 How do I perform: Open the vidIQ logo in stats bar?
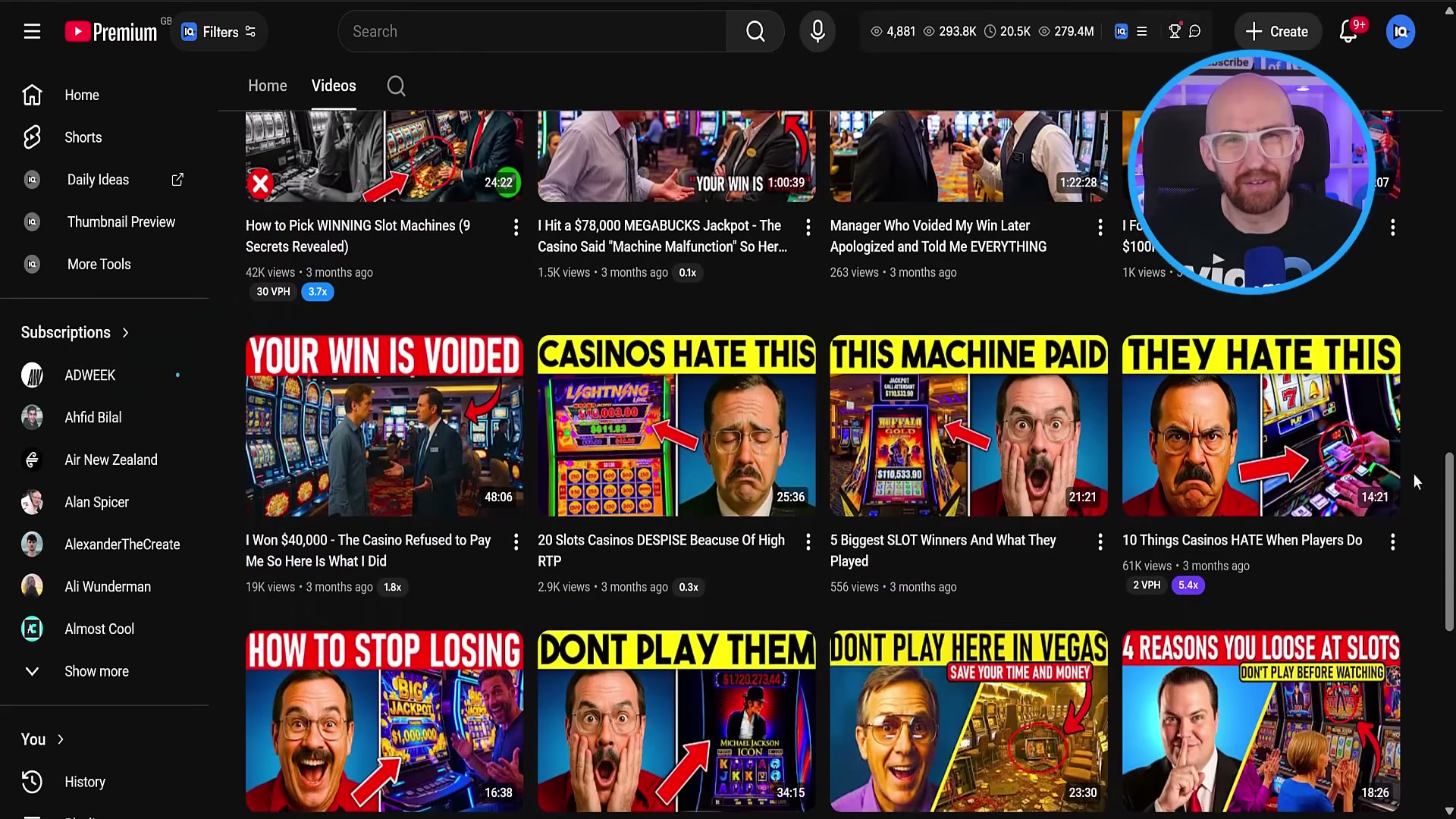1121,31
